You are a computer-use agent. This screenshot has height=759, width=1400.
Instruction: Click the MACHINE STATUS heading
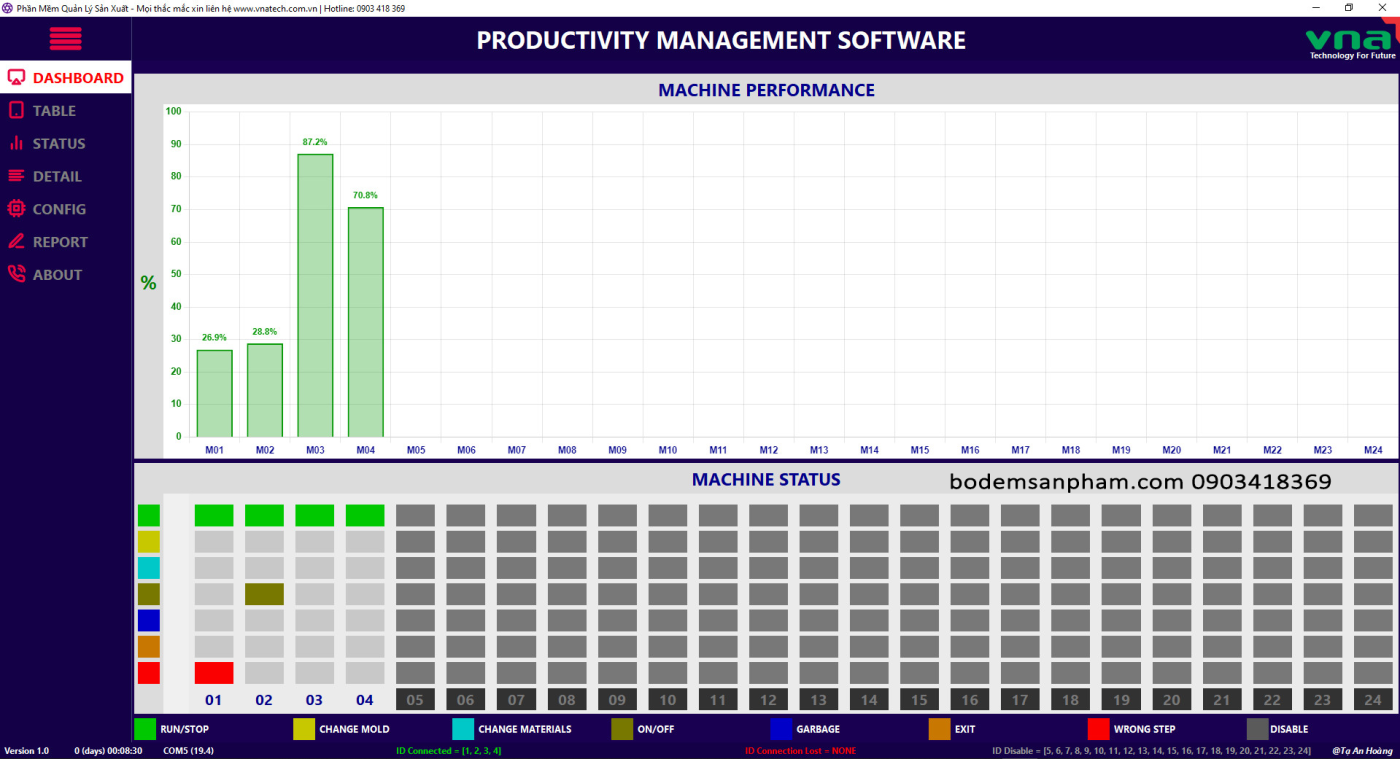click(x=766, y=480)
